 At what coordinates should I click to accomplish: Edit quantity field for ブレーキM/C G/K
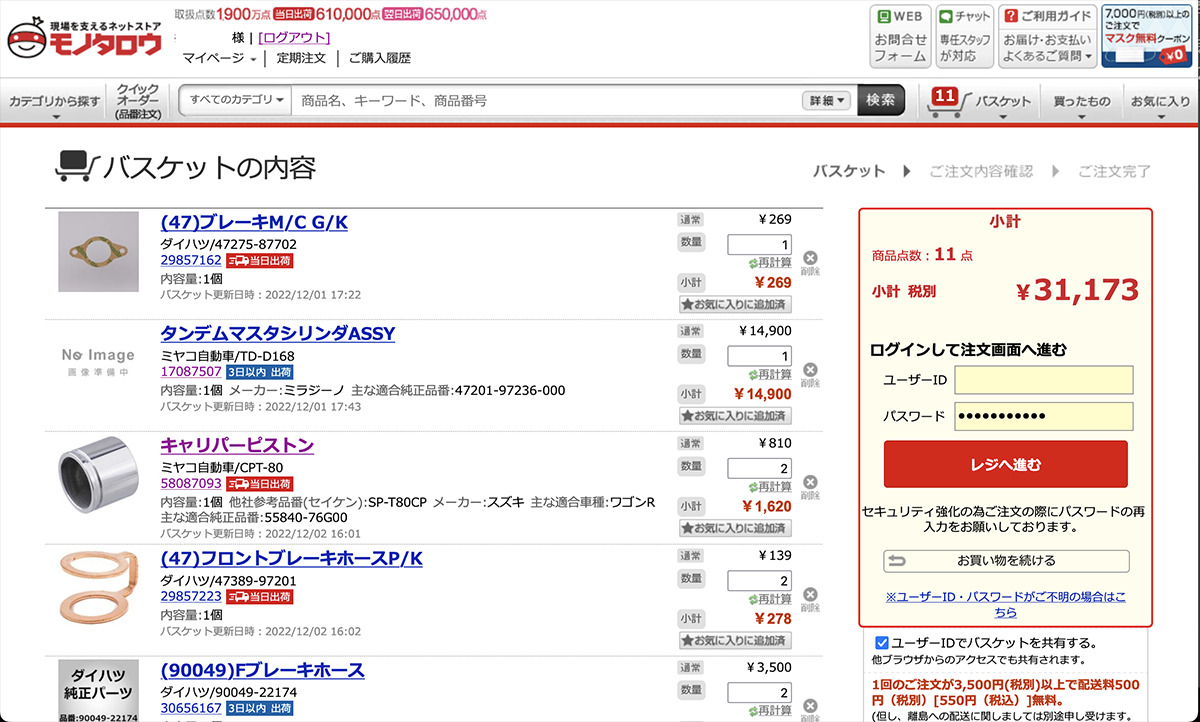click(x=760, y=244)
